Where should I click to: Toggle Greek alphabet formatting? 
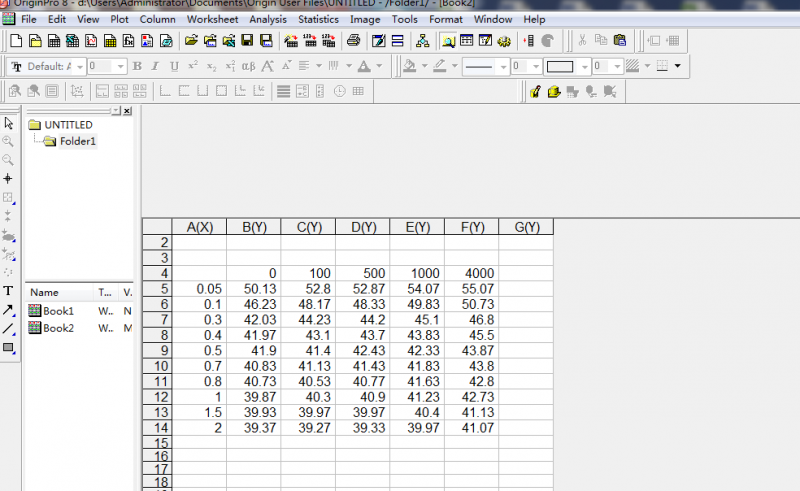tap(248, 66)
